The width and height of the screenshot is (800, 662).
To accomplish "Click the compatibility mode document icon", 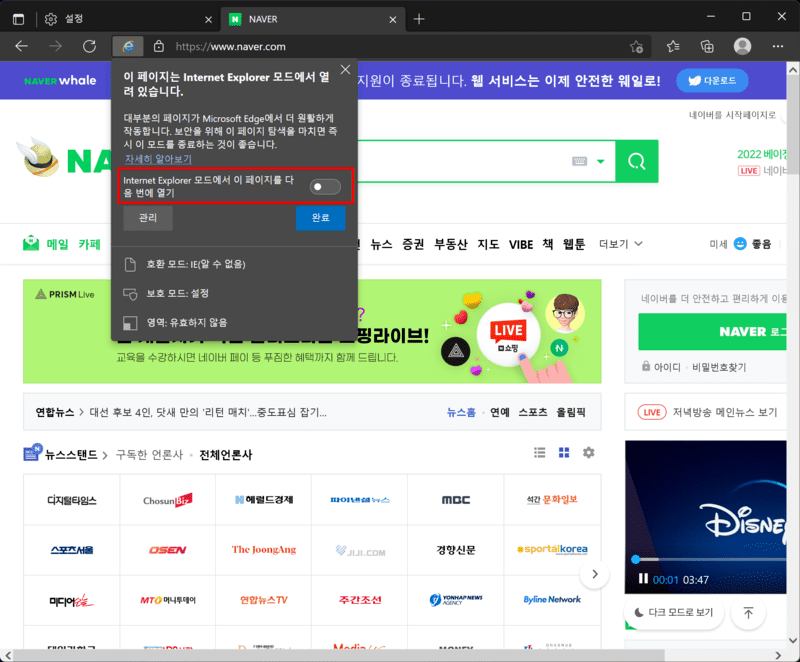I will click(x=130, y=264).
